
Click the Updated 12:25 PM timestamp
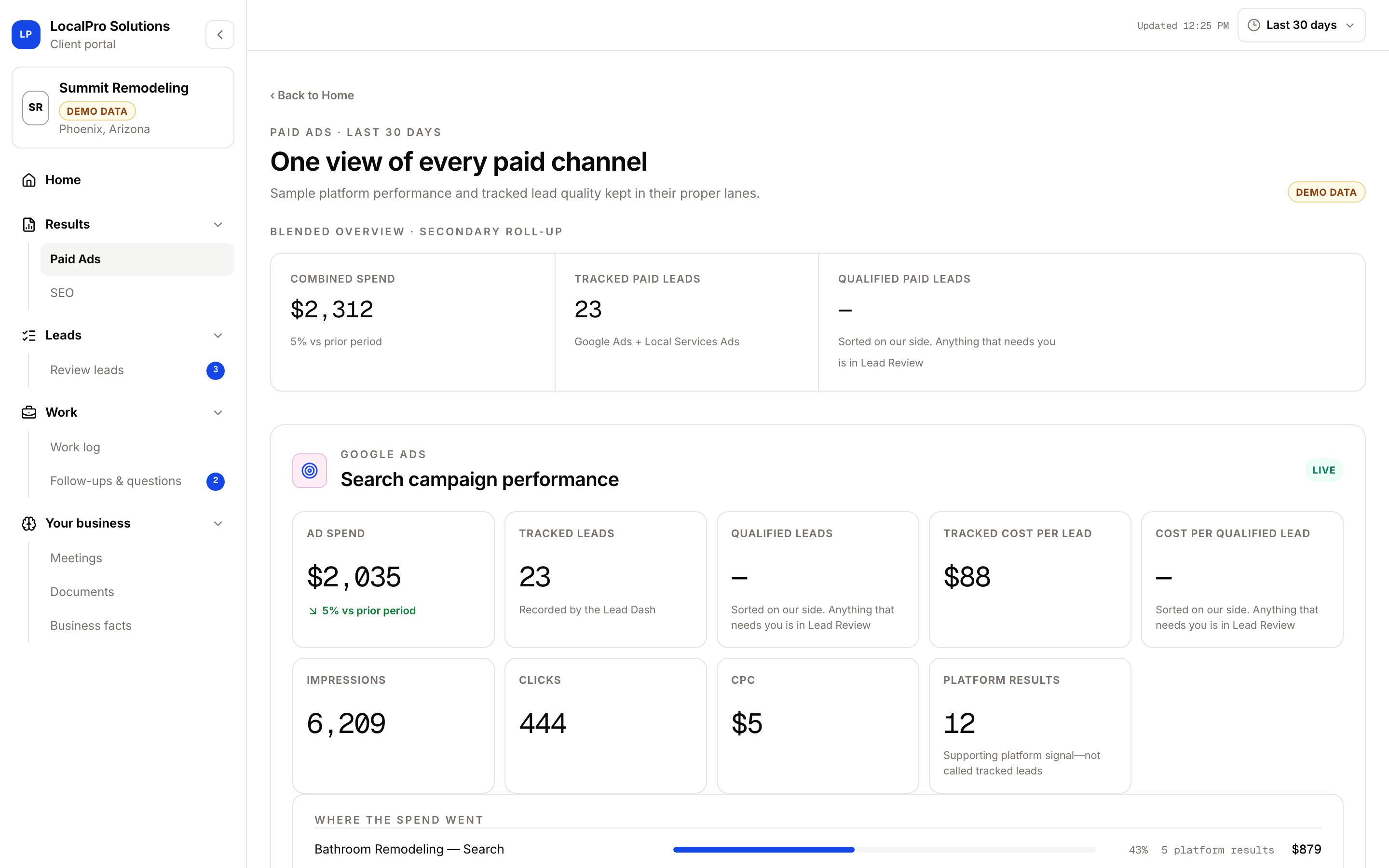tap(1183, 26)
